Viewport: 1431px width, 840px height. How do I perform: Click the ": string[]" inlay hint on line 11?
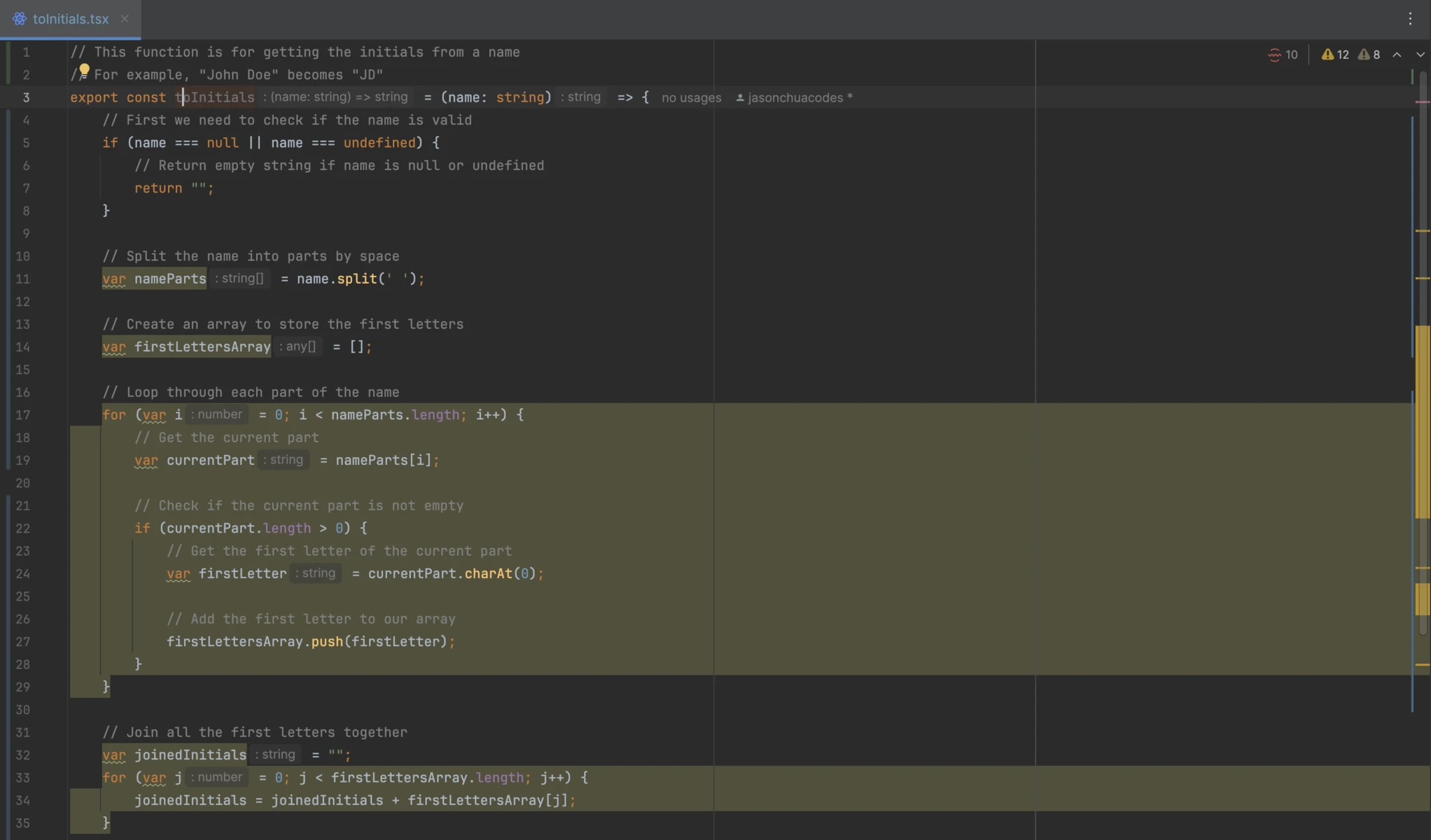(x=239, y=279)
